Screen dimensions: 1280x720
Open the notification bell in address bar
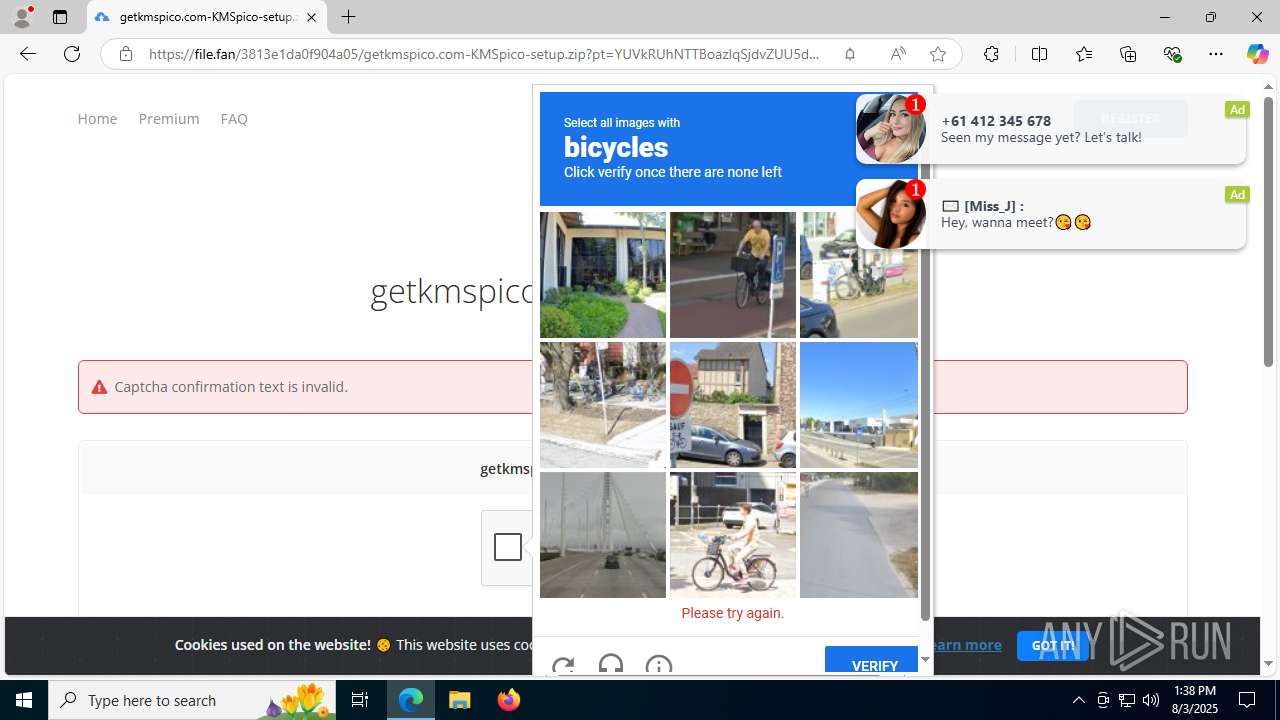coord(849,54)
